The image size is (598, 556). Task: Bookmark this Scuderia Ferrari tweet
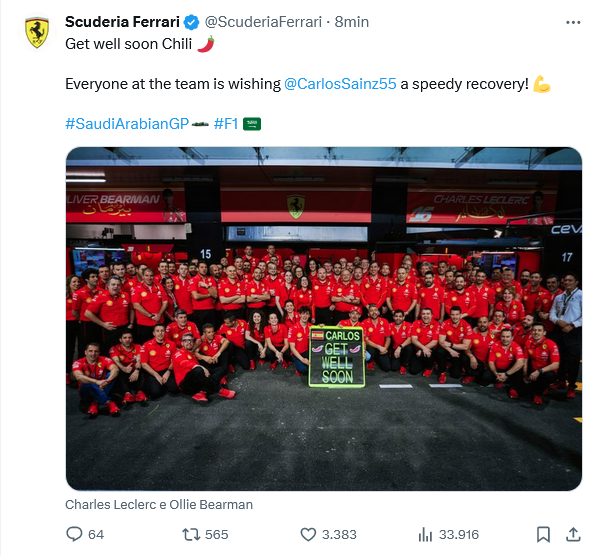tap(543, 534)
